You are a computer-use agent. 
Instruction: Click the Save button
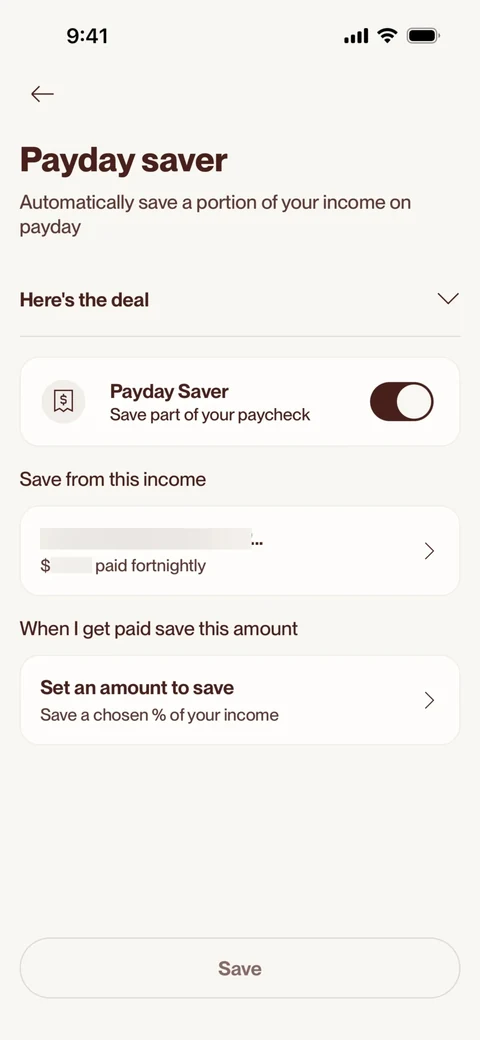(240, 968)
